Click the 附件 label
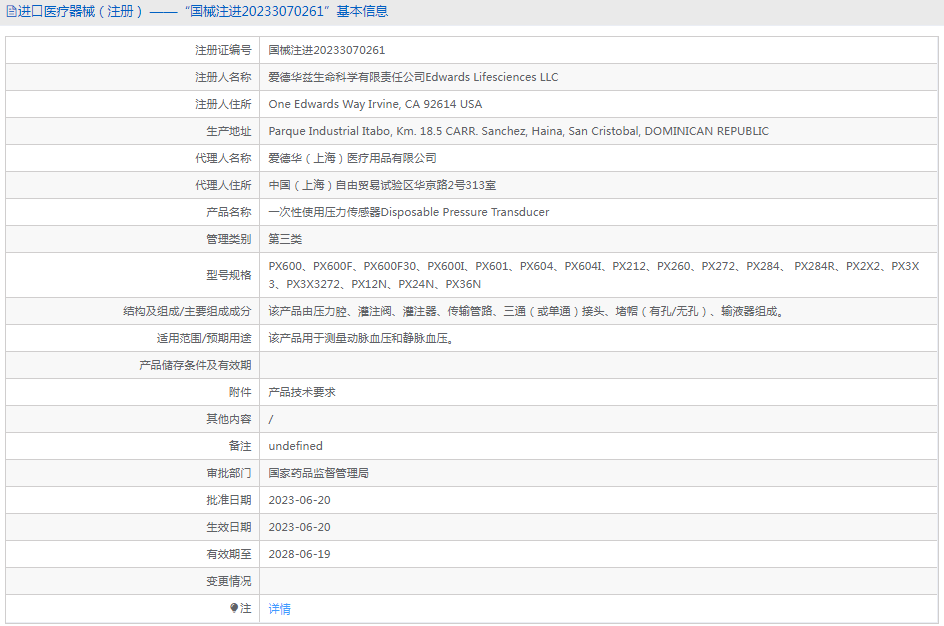The width and height of the screenshot is (944, 626). [x=240, y=392]
